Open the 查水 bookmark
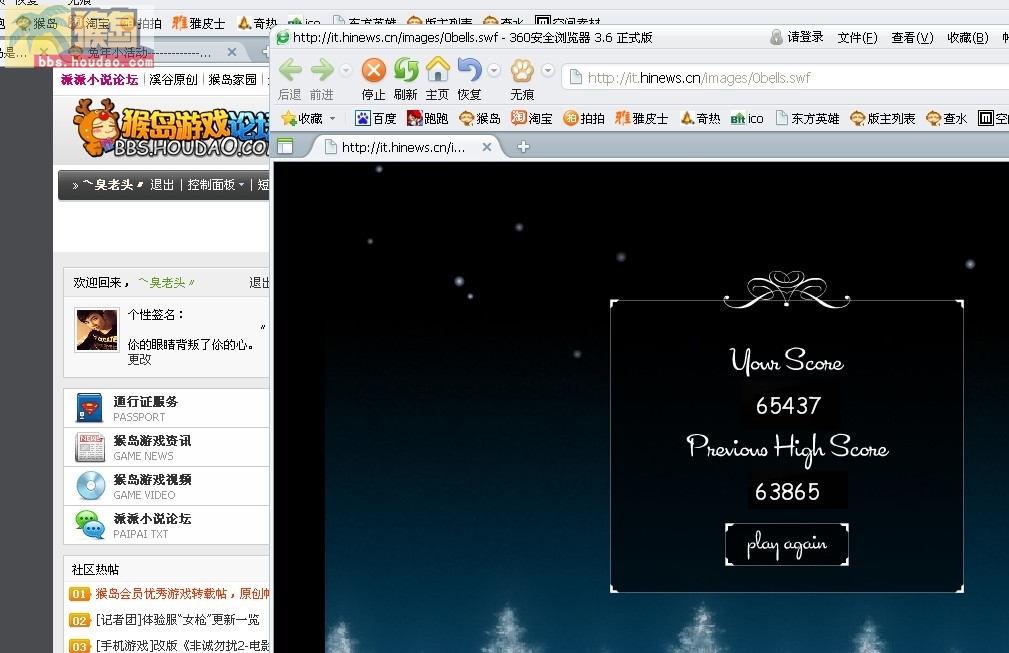 pyautogui.click(x=947, y=118)
